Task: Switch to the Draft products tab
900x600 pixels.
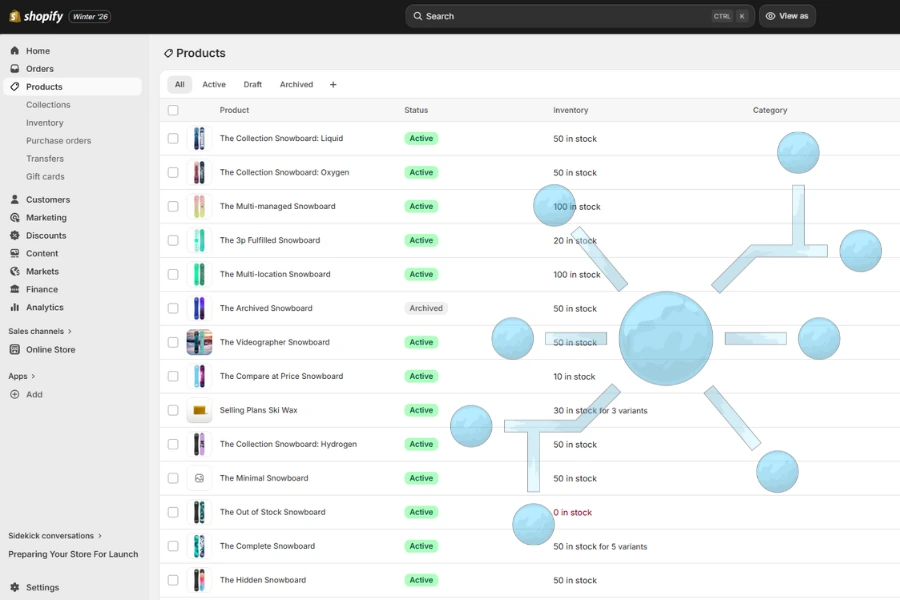Action: pyautogui.click(x=251, y=84)
